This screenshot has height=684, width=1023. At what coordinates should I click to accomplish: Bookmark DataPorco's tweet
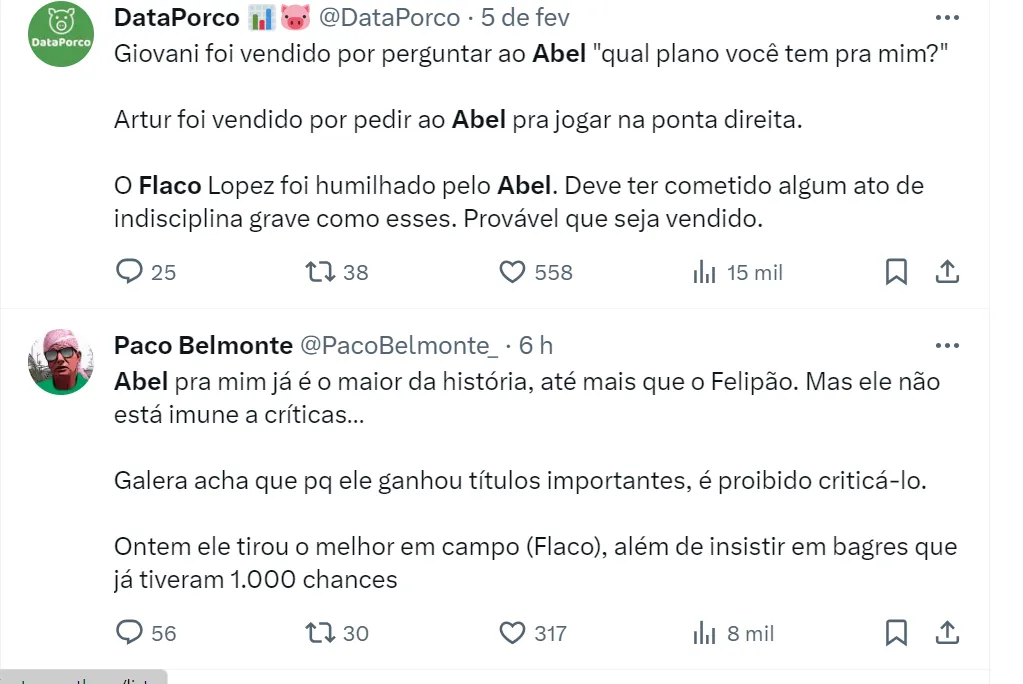pos(897,272)
